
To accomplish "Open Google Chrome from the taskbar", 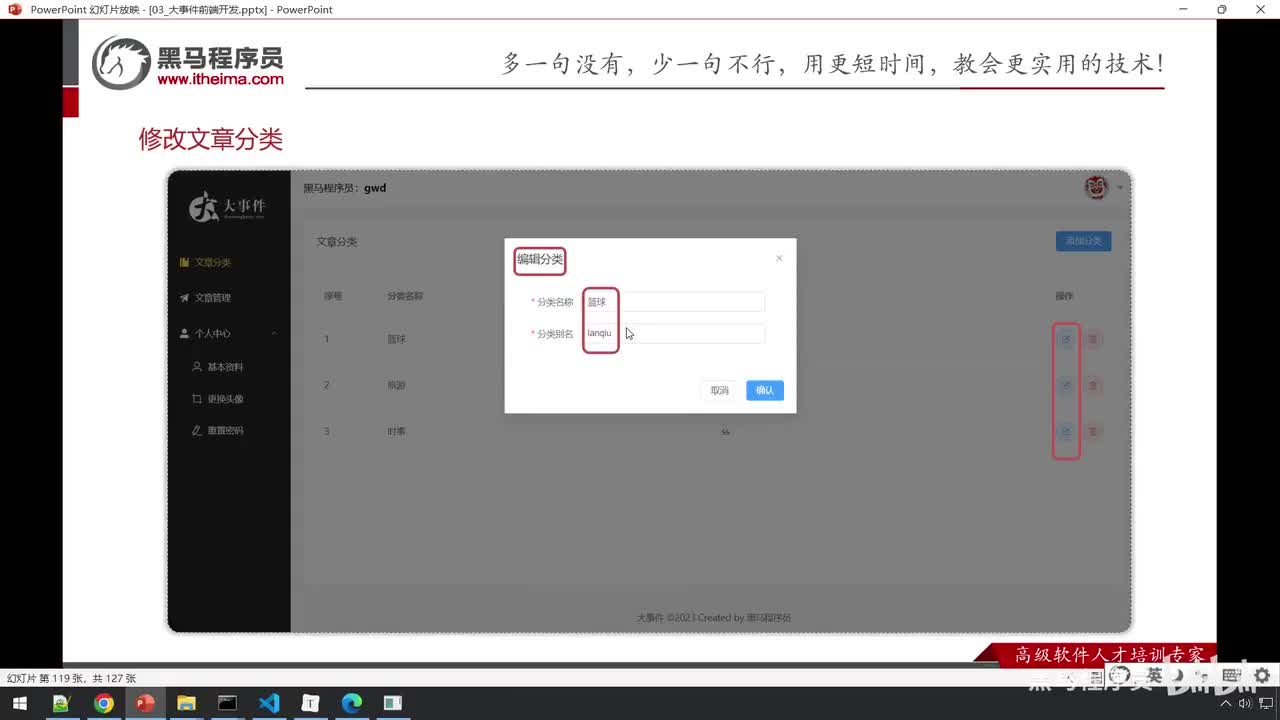I will [x=103, y=703].
